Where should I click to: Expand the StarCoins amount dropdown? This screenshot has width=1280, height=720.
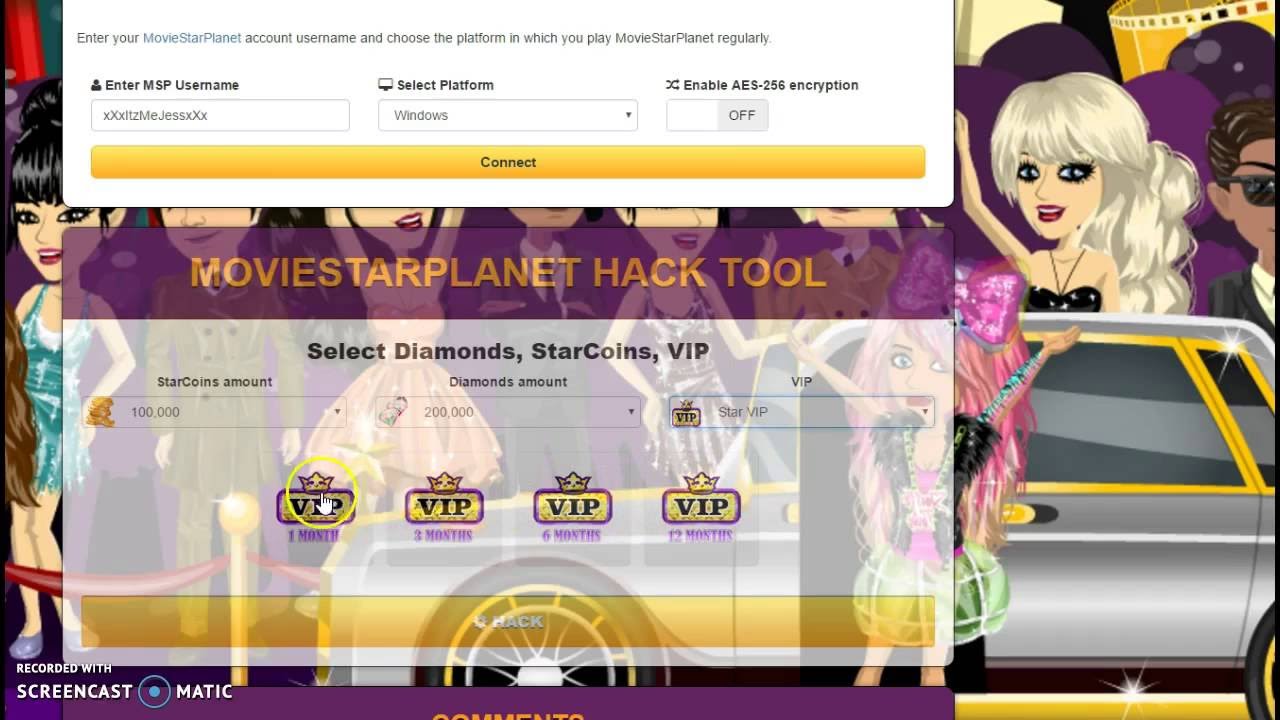pos(214,412)
